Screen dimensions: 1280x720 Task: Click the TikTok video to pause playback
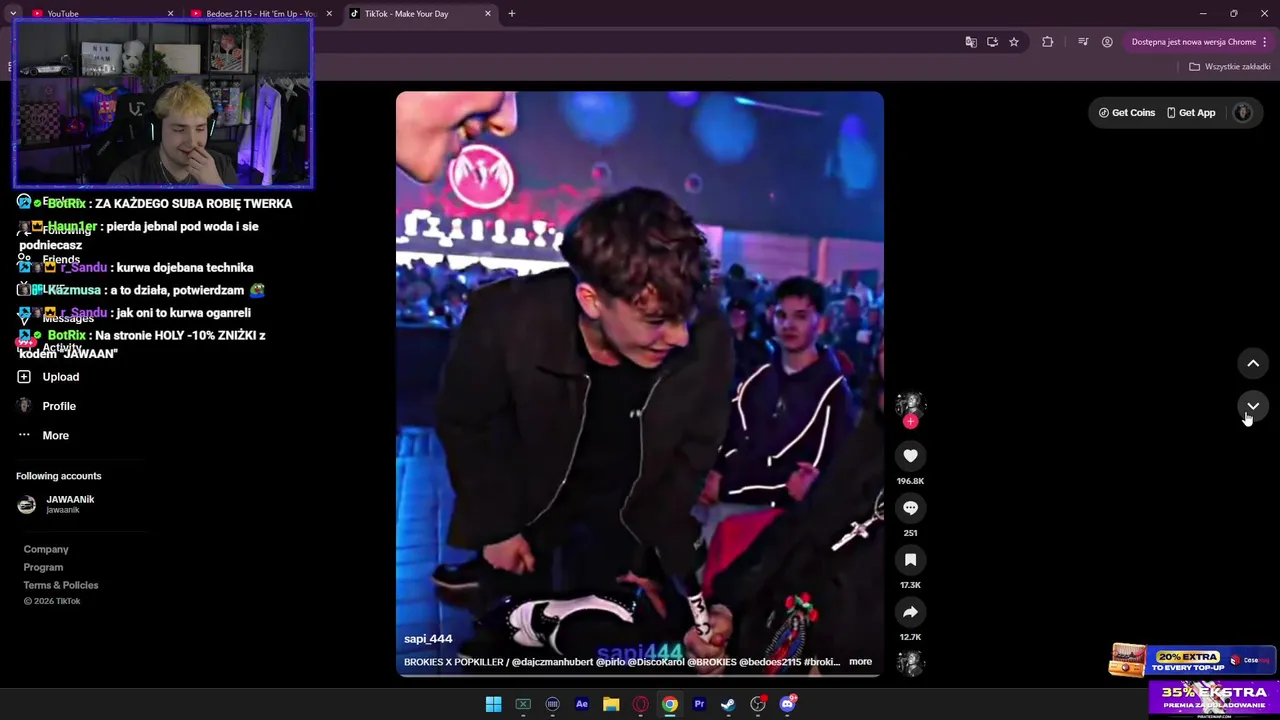point(640,385)
